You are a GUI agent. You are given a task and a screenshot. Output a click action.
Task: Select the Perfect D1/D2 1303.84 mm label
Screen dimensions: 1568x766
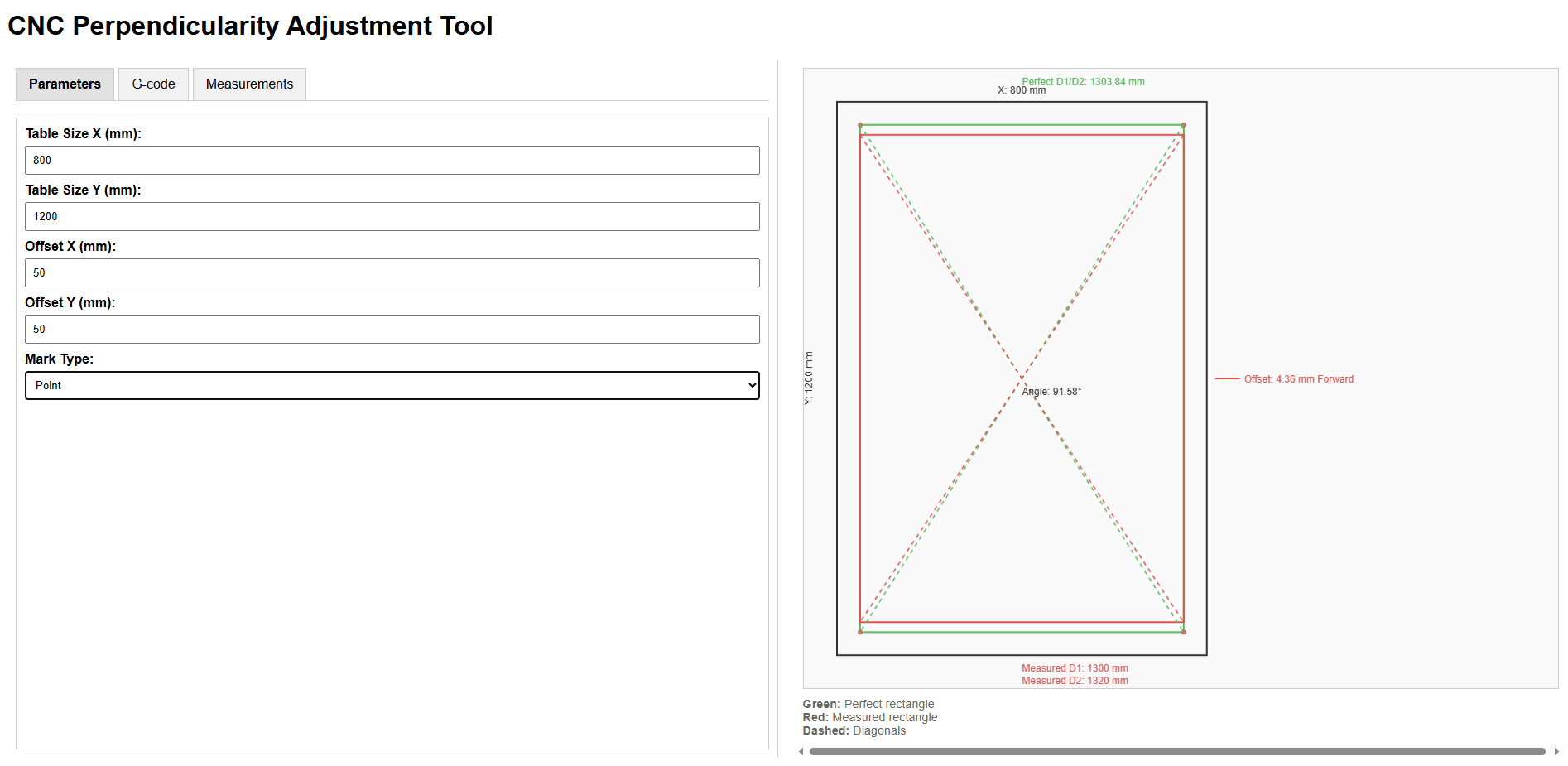pyautogui.click(x=1083, y=81)
